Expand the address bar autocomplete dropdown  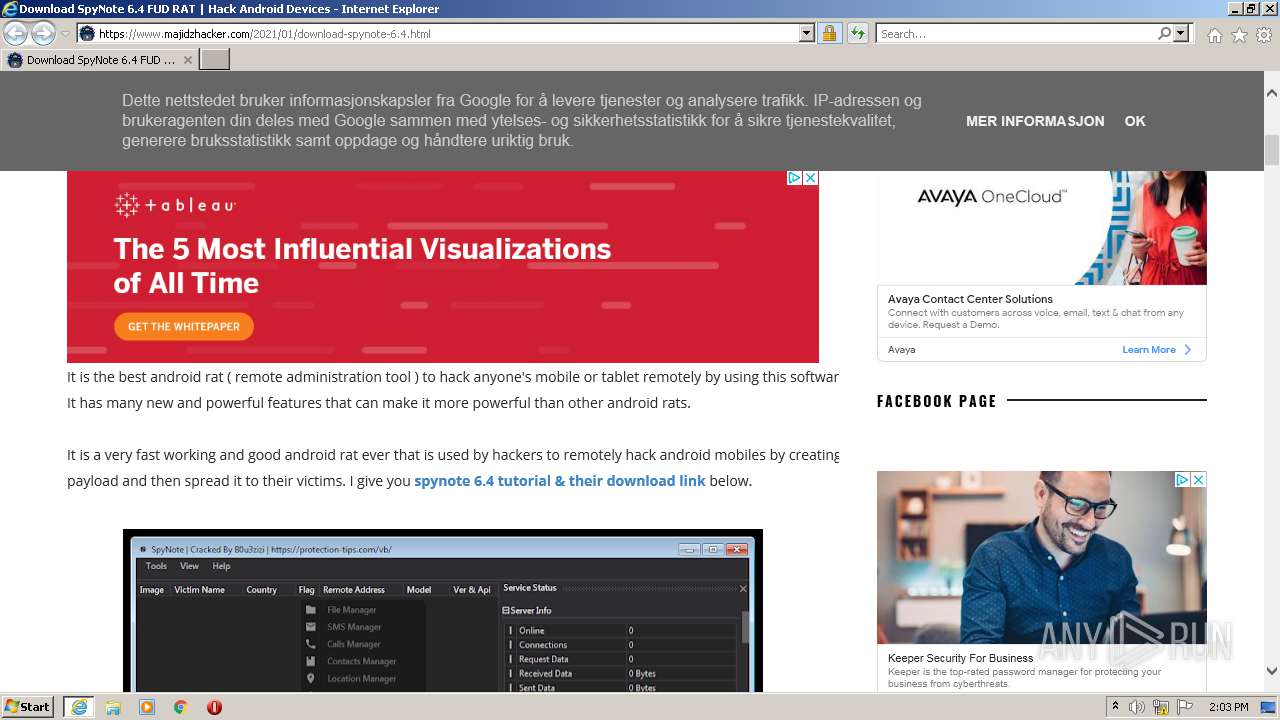[807, 34]
